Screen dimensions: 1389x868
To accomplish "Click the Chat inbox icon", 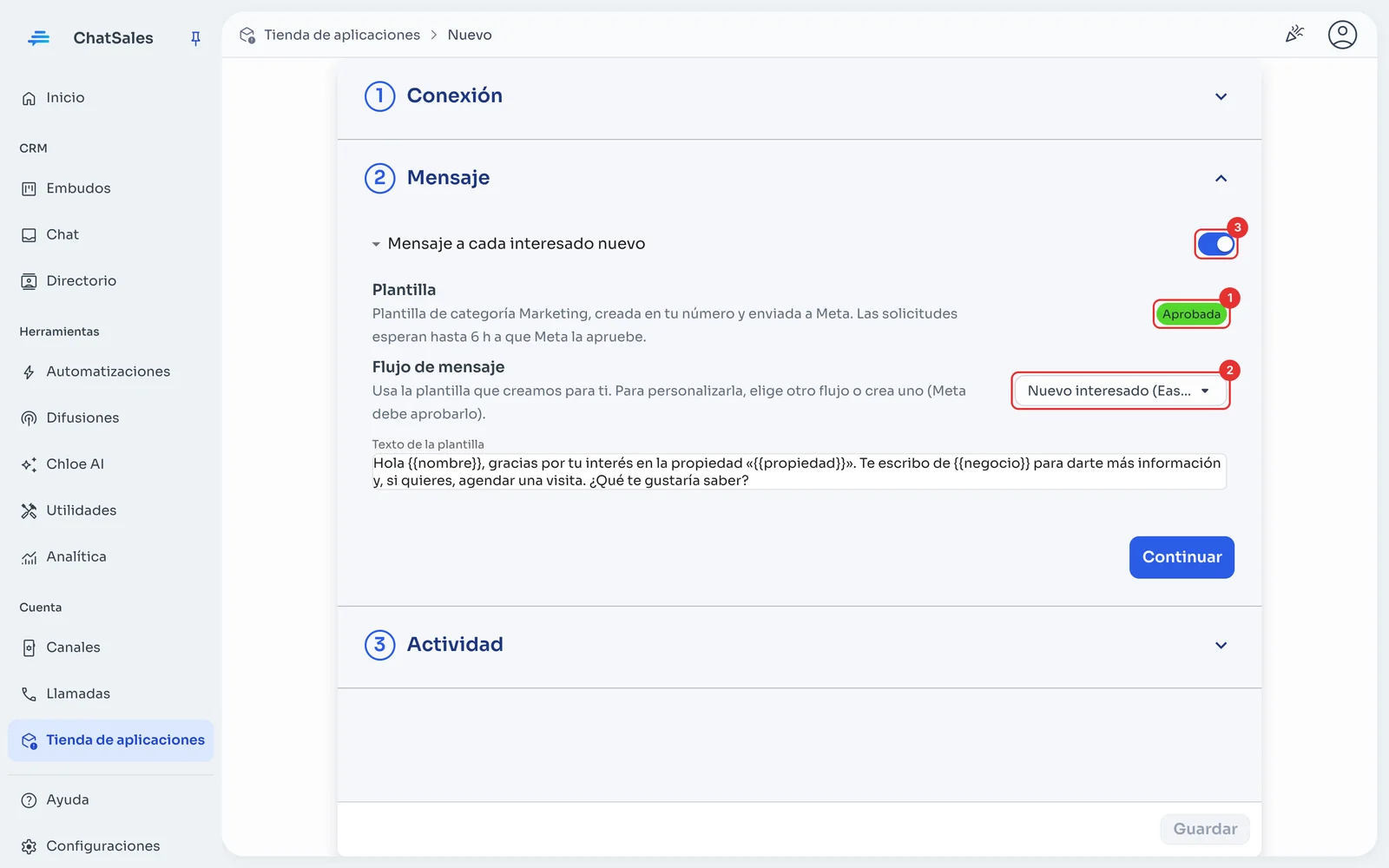I will [x=29, y=234].
